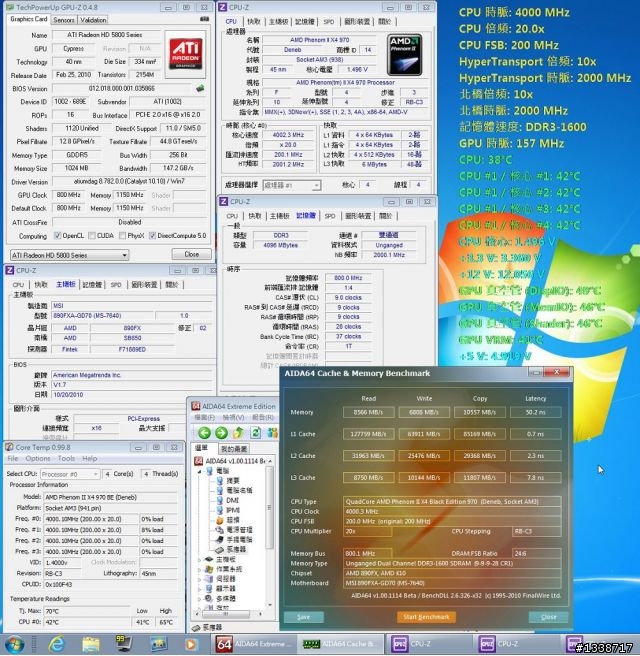Open Windows Media Player from taskbar
Viewport: 640px width, 656px height.
tap(192, 644)
